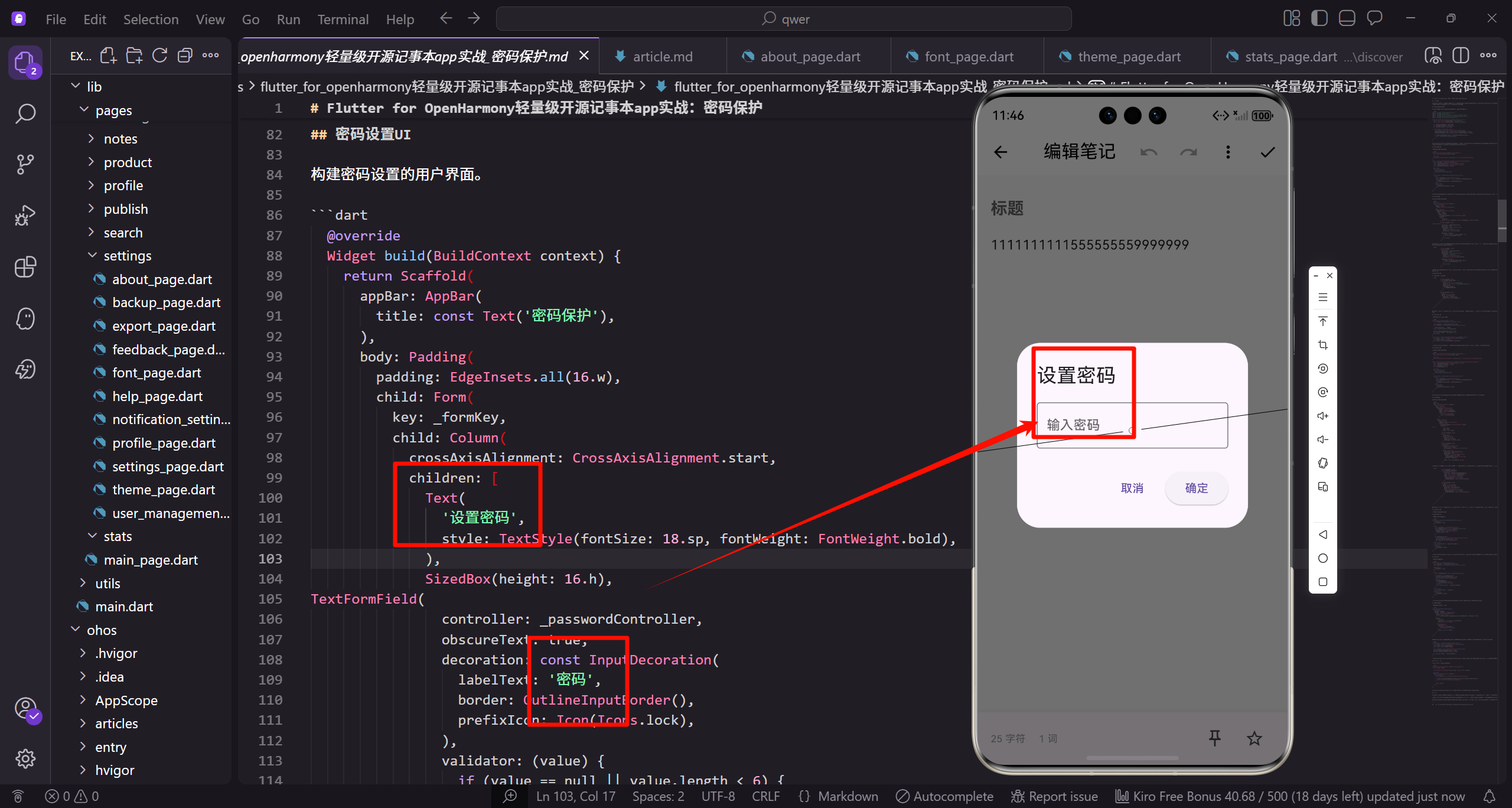This screenshot has width=1512, height=808.
Task: Open the Search view in activity bar
Action: click(x=25, y=113)
